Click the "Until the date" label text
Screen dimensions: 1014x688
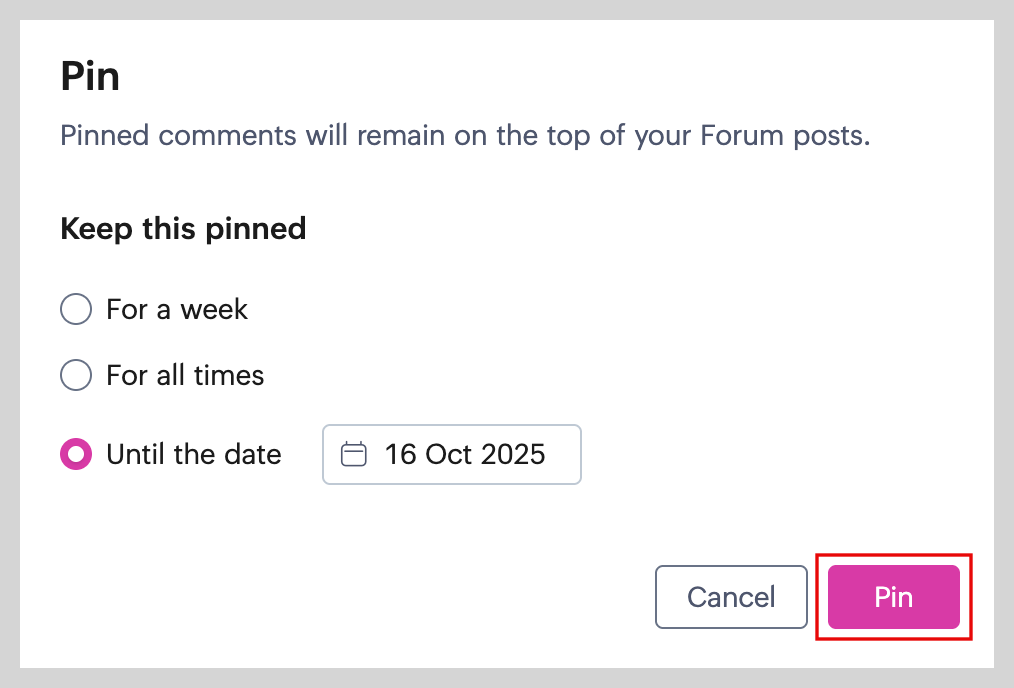(194, 455)
